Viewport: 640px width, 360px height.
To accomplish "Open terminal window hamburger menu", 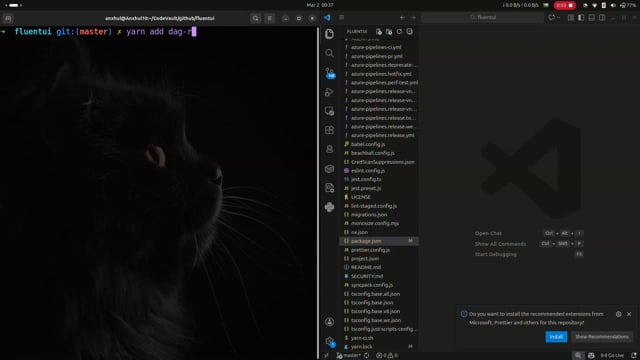I will tap(270, 18).
